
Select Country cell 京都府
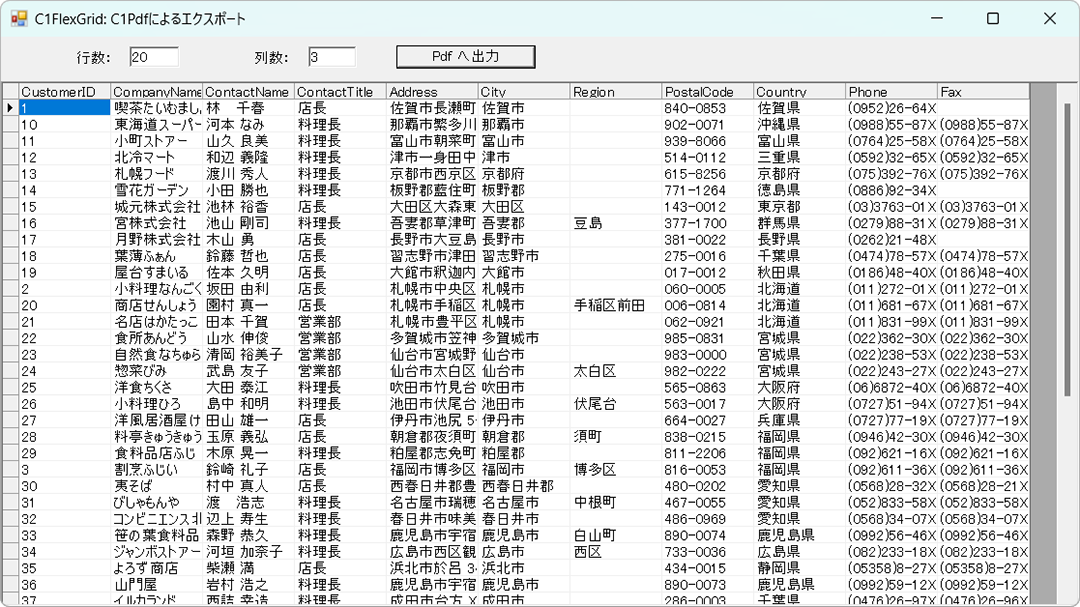tap(800, 174)
